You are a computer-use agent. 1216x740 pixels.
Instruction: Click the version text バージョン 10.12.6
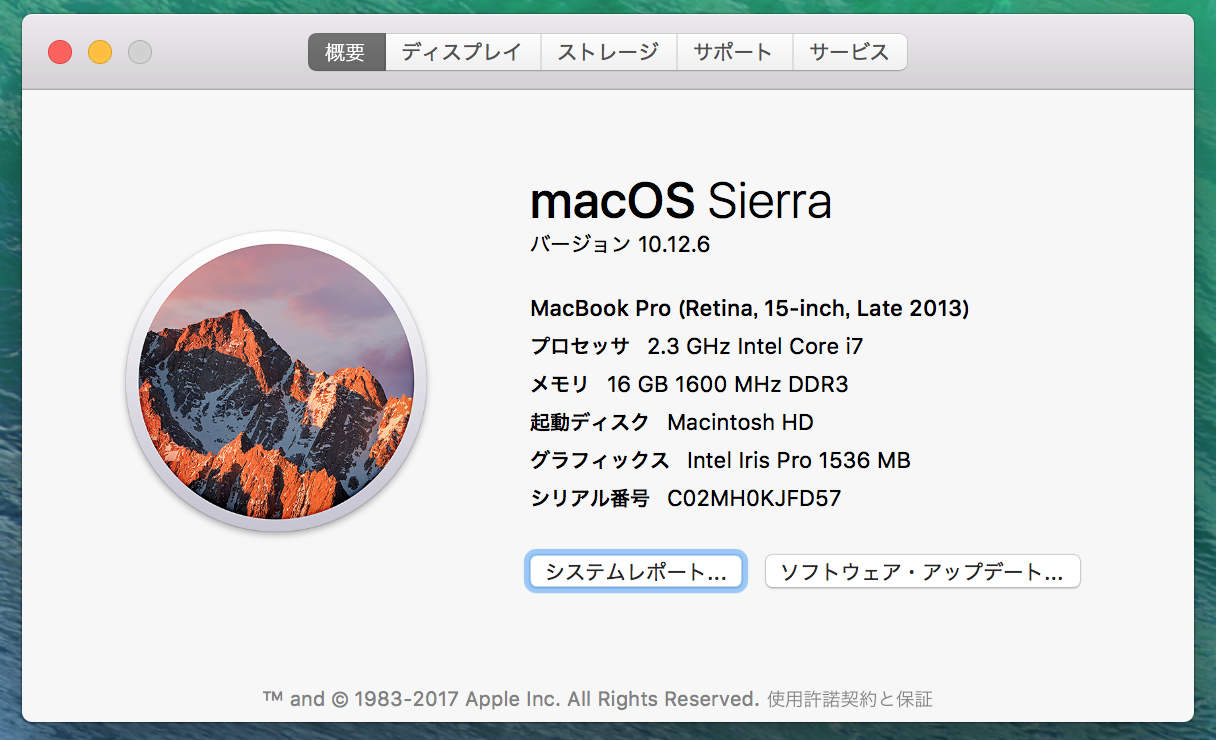click(620, 244)
